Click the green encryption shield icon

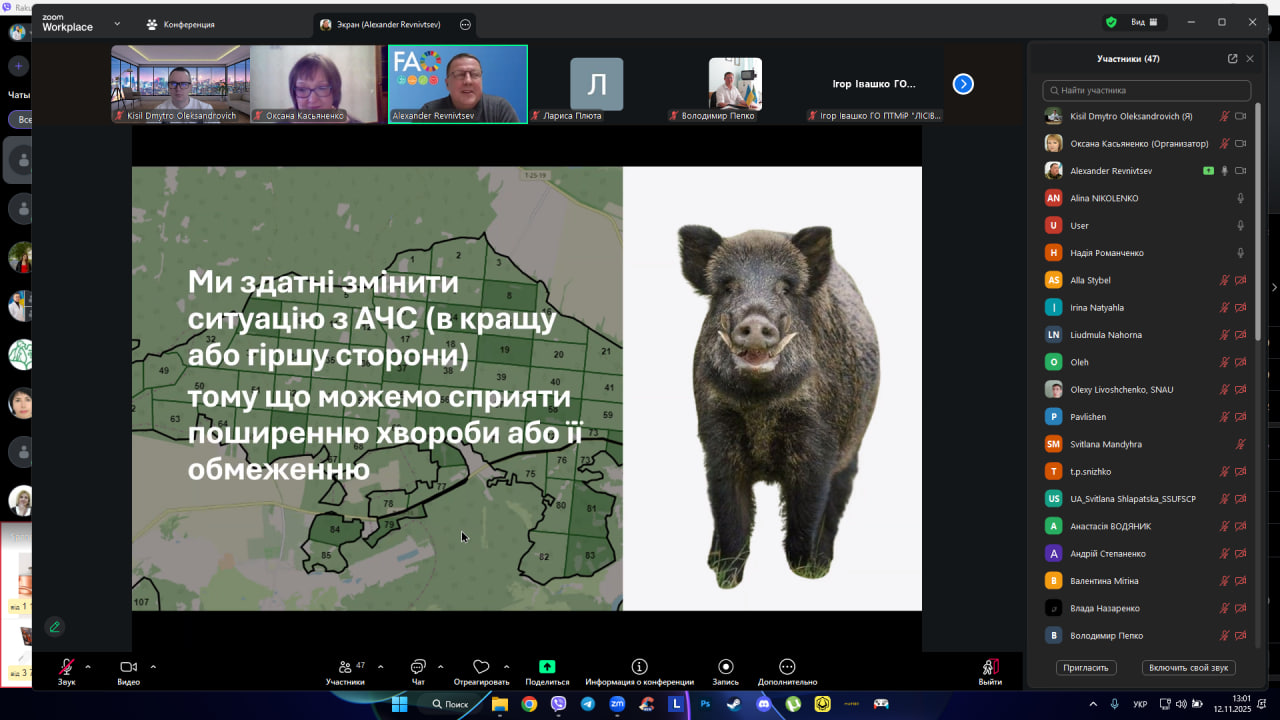(x=1111, y=22)
